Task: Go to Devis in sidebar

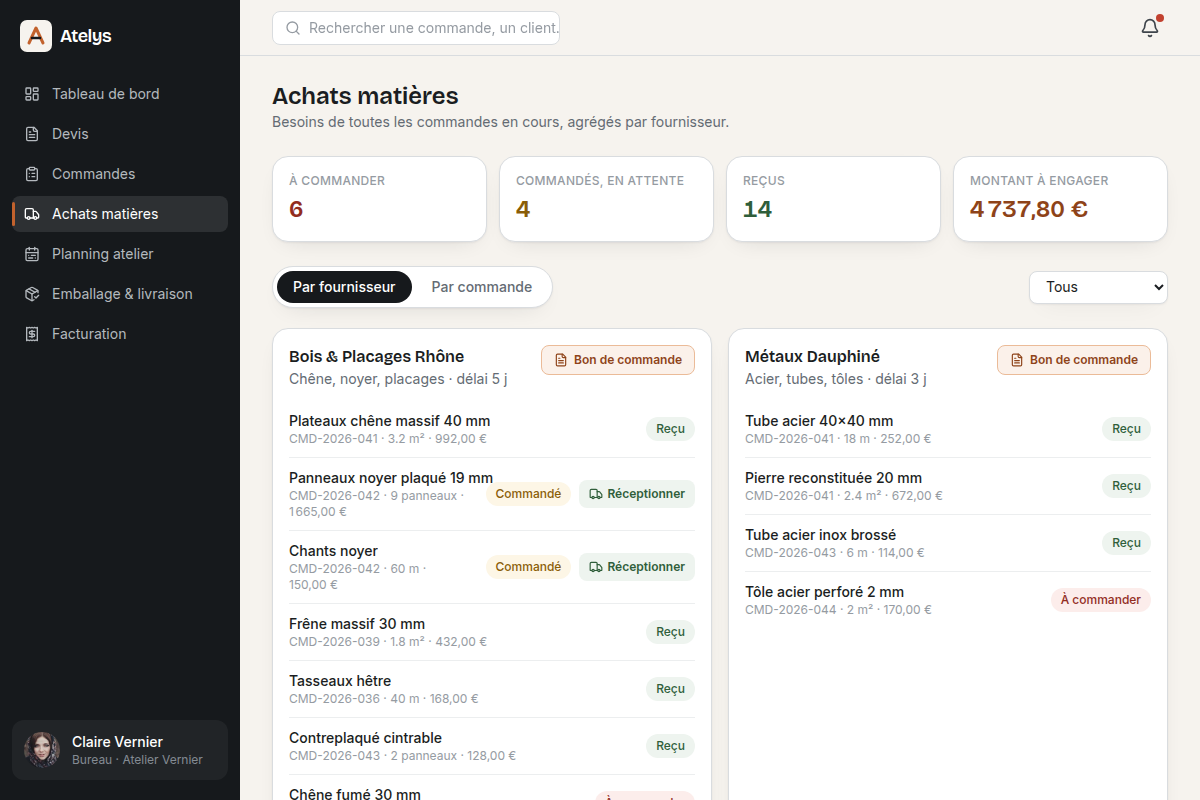Action: (x=120, y=134)
